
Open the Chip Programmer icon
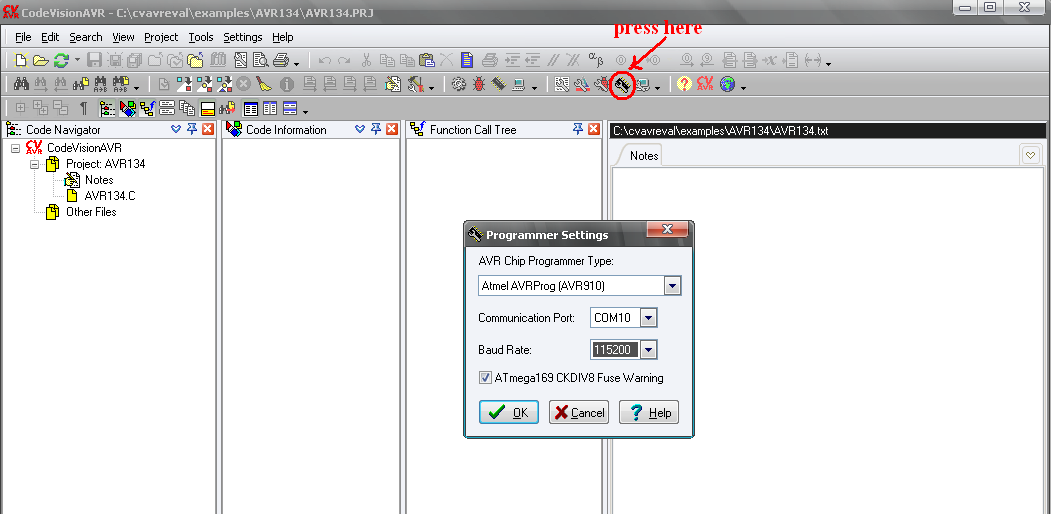coord(498,84)
